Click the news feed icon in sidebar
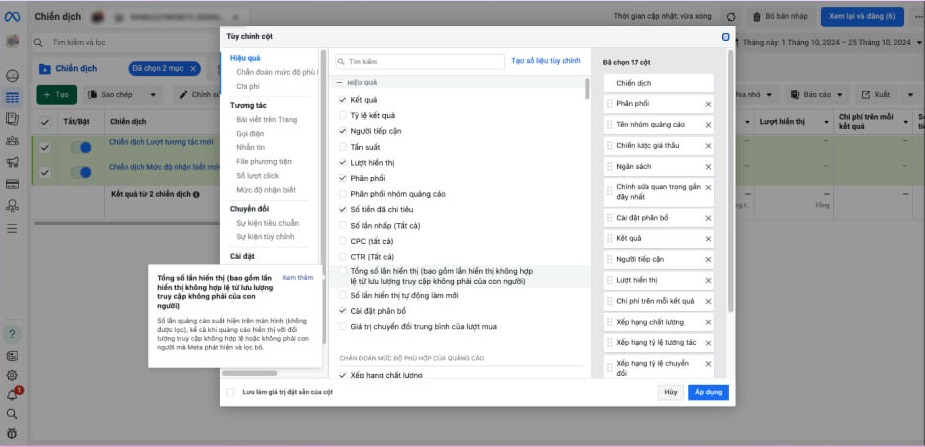The width and height of the screenshot is (925, 447). [12, 356]
